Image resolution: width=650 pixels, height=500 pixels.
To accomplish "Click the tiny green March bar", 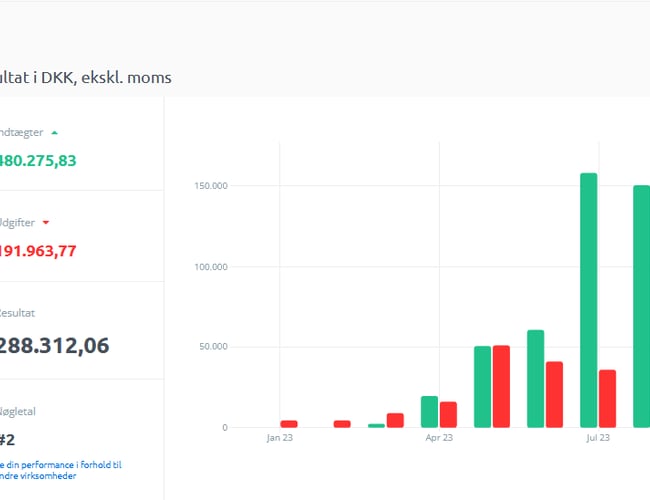I will tap(376, 426).
